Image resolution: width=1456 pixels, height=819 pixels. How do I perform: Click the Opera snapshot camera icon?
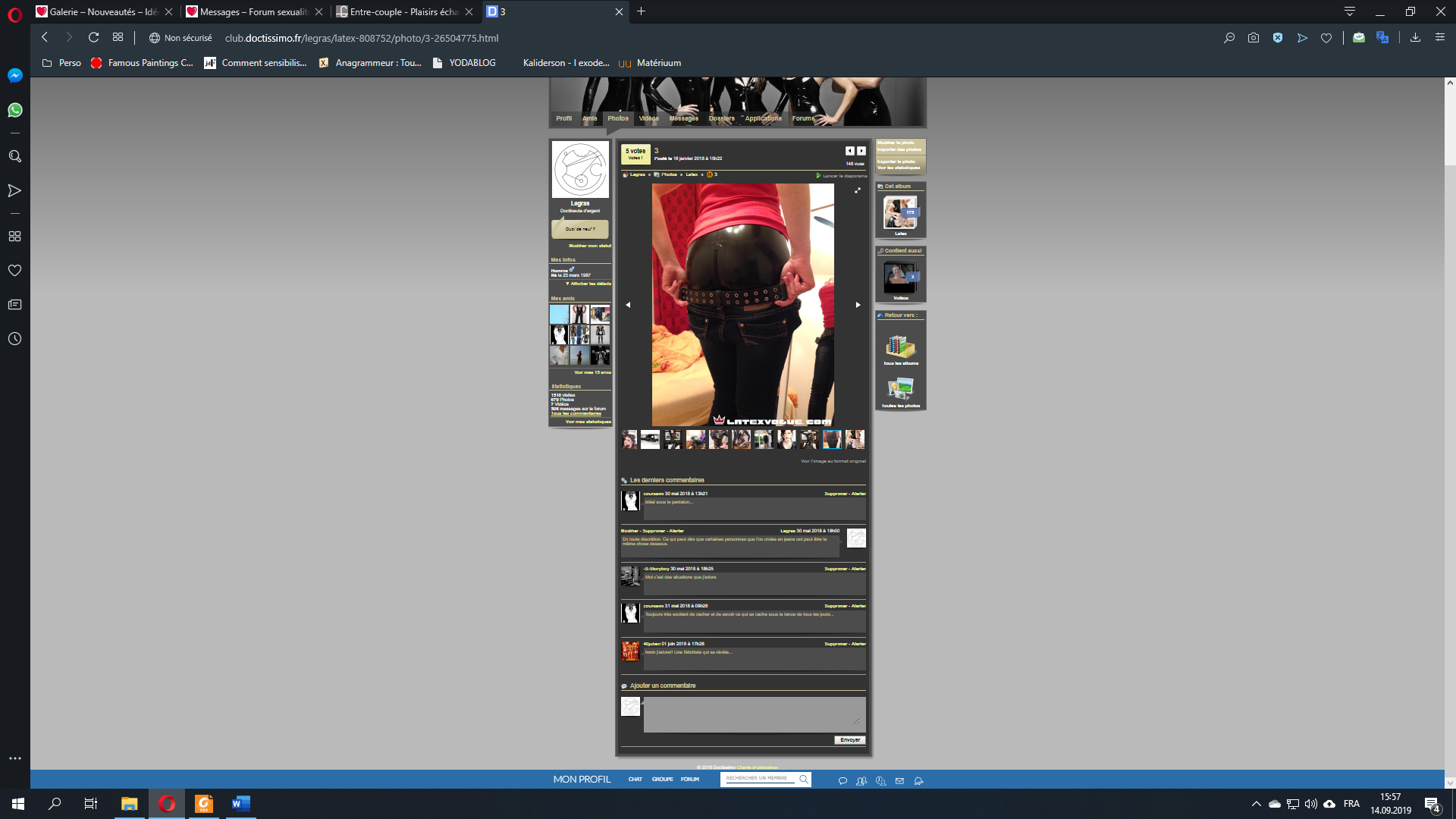1254,38
